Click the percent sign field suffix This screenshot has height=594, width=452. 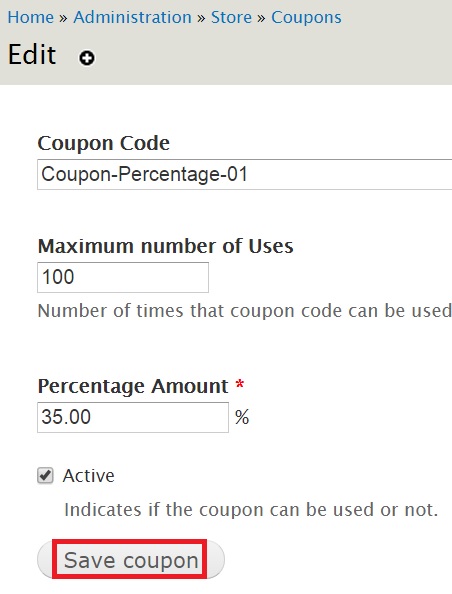(242, 417)
